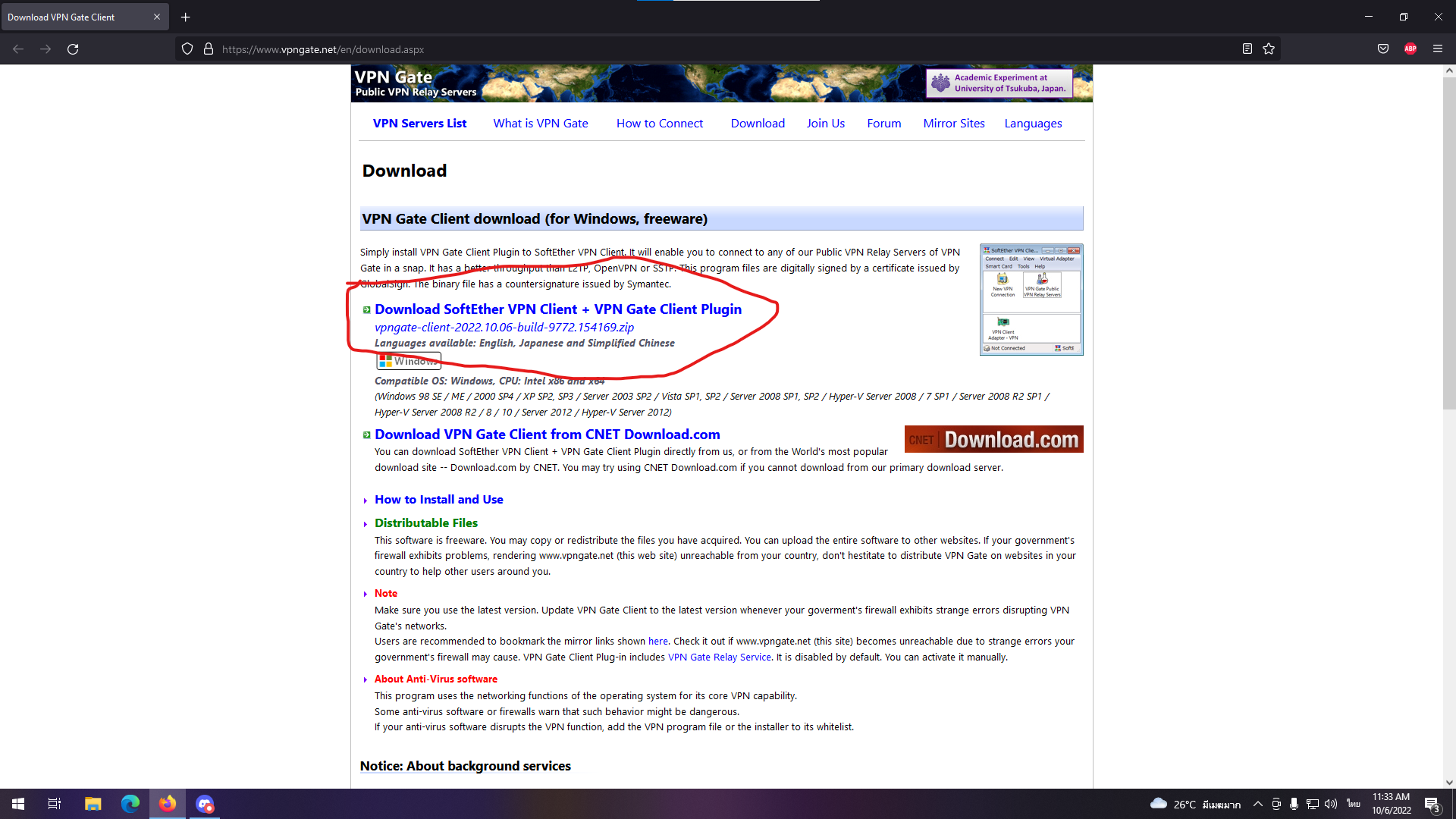This screenshot has width=1456, height=819.
Task: Open the Download menu item
Action: click(758, 124)
